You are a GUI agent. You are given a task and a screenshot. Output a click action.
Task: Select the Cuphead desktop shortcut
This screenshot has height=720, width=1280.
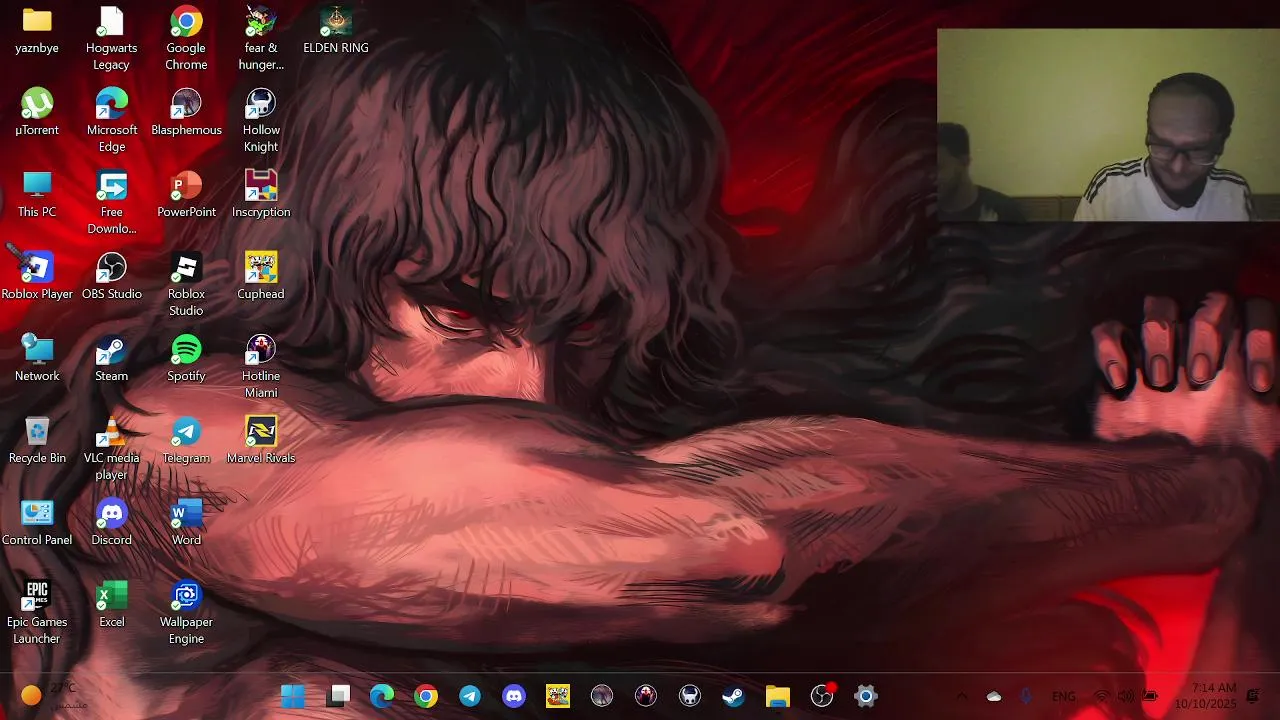coord(261,276)
